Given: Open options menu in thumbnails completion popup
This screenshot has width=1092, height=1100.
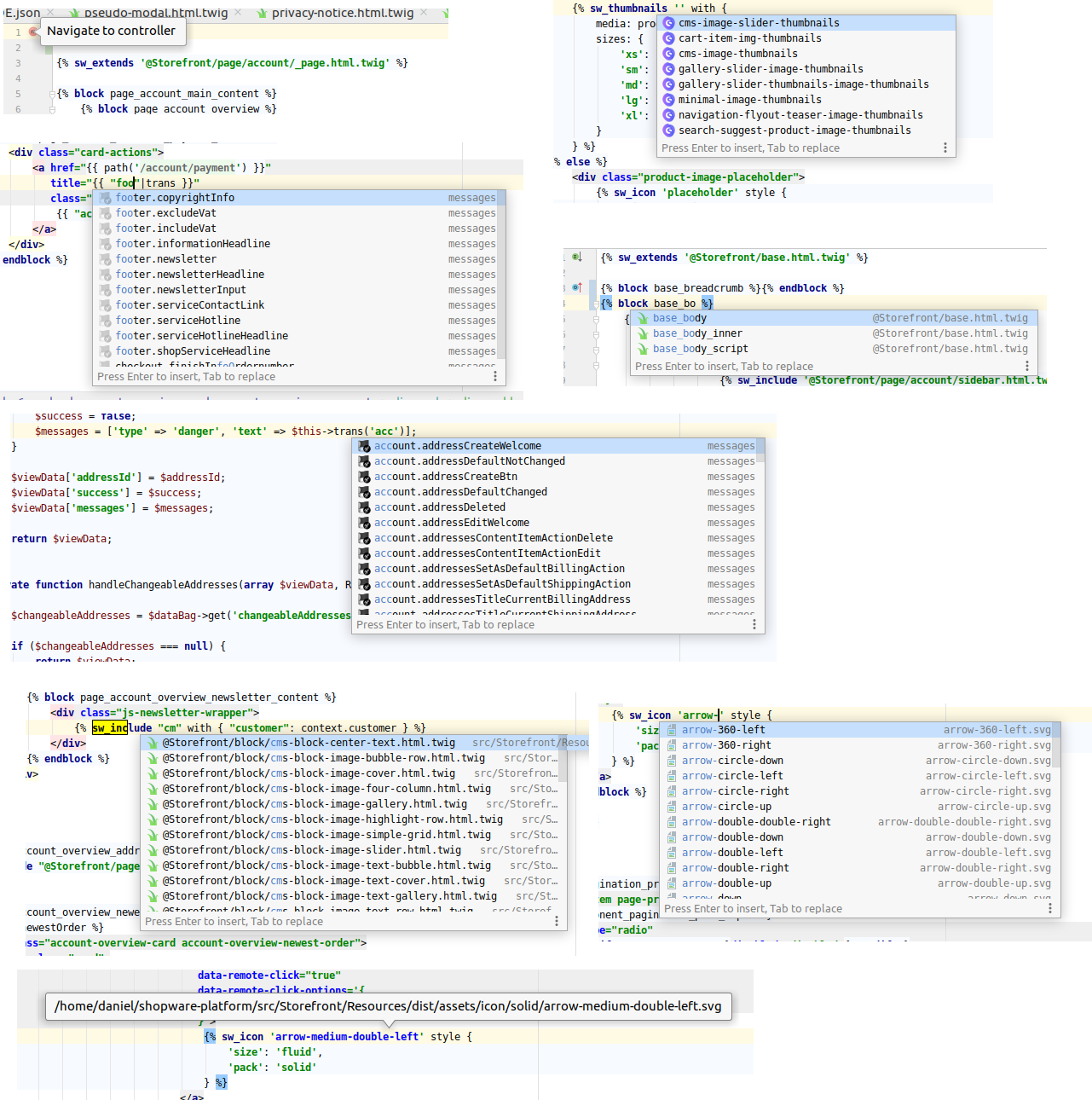Looking at the screenshot, I should click(945, 148).
